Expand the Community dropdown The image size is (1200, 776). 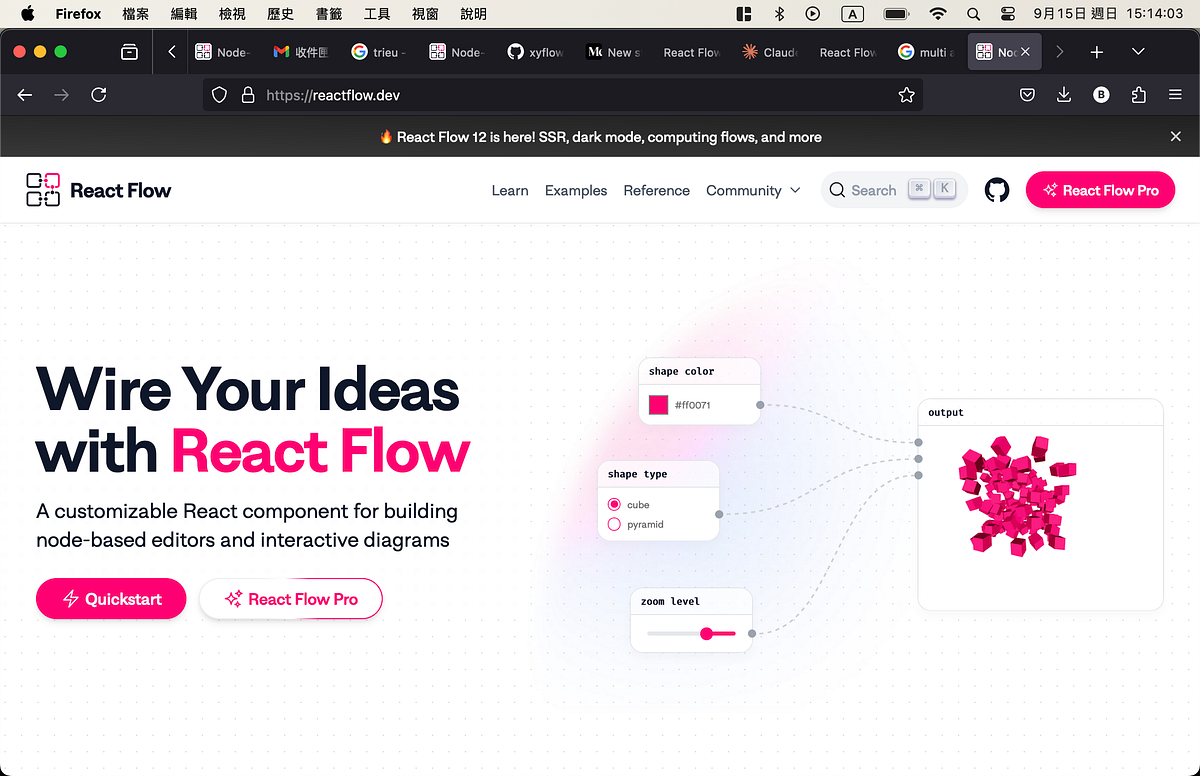coord(753,190)
